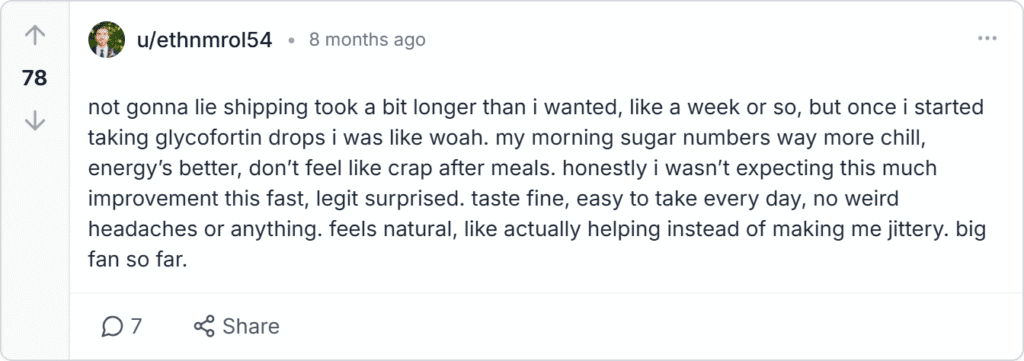The image size is (1024, 361).
Task: Upvote the comment with the up arrow
Action: point(34,36)
